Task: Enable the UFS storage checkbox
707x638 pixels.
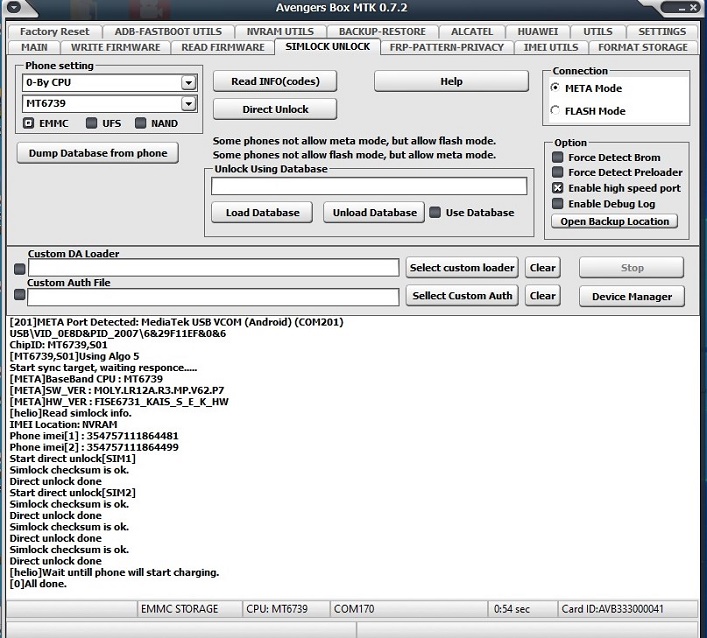Action: 92,123
